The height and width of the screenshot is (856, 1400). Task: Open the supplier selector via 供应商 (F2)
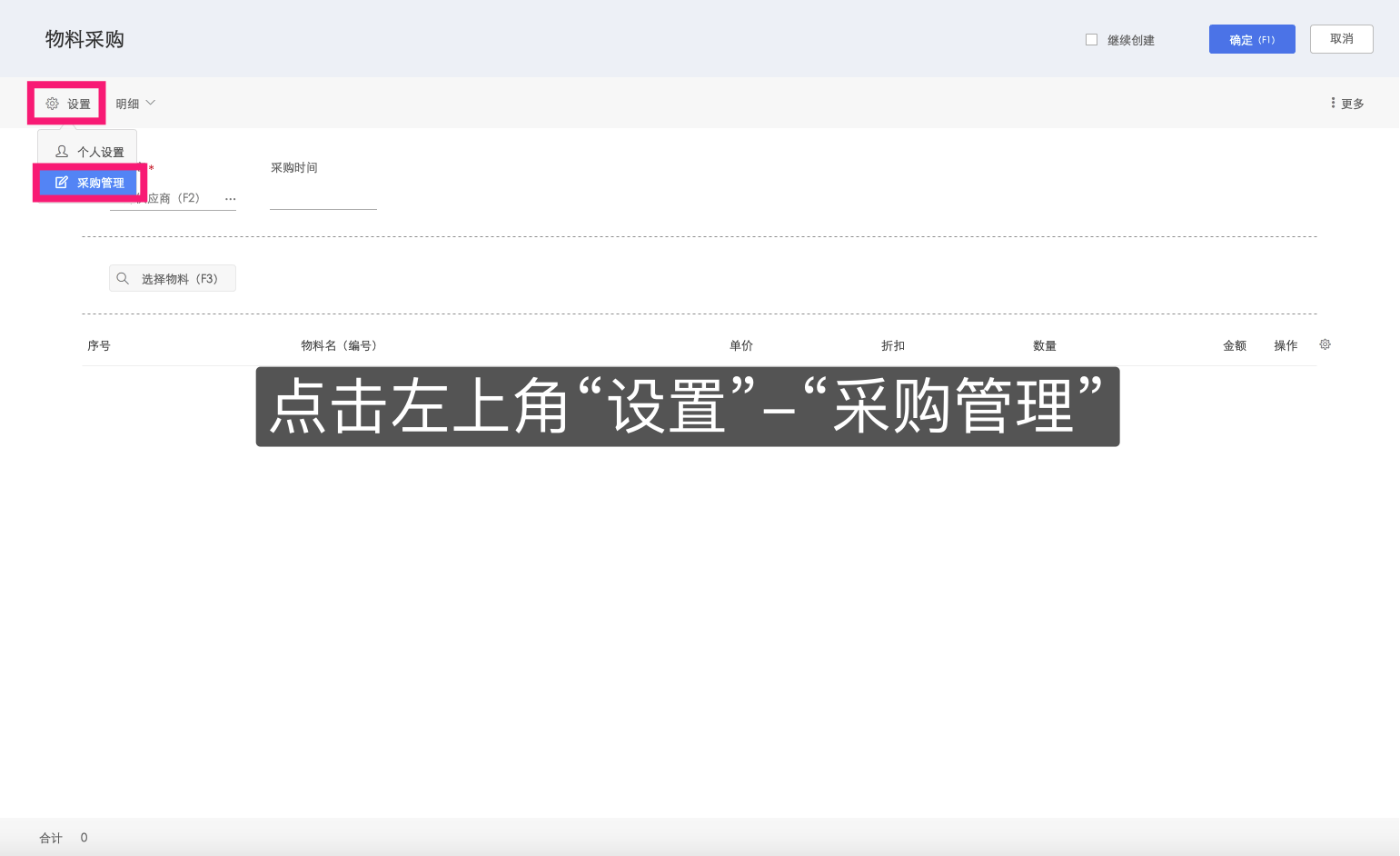point(173,198)
